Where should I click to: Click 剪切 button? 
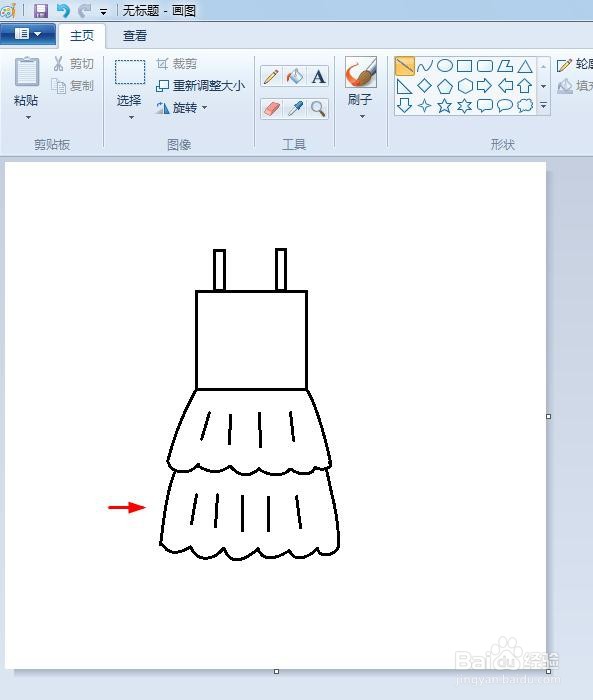74,64
